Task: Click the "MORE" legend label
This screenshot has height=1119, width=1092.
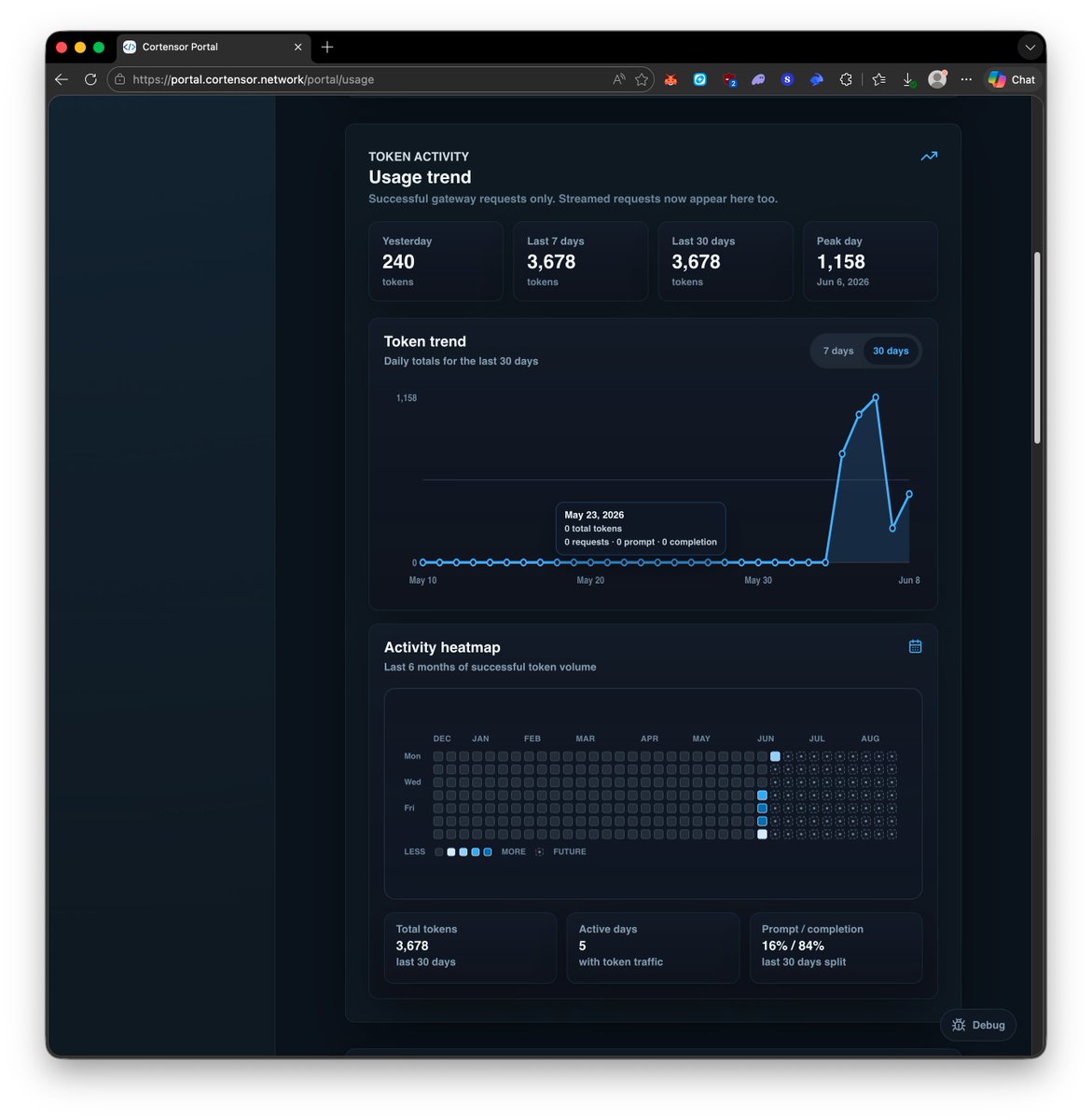Action: (x=514, y=852)
